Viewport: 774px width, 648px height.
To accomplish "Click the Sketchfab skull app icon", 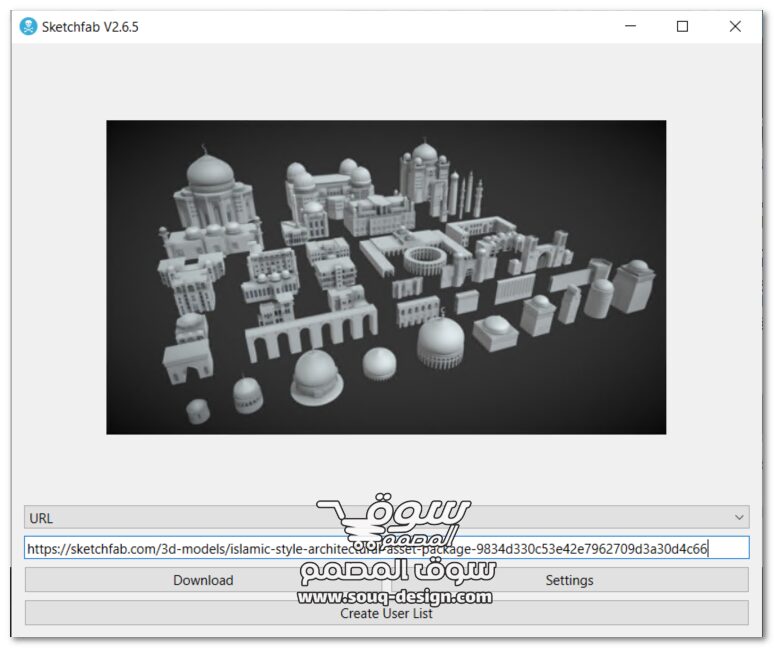I will pyautogui.click(x=28, y=26).
